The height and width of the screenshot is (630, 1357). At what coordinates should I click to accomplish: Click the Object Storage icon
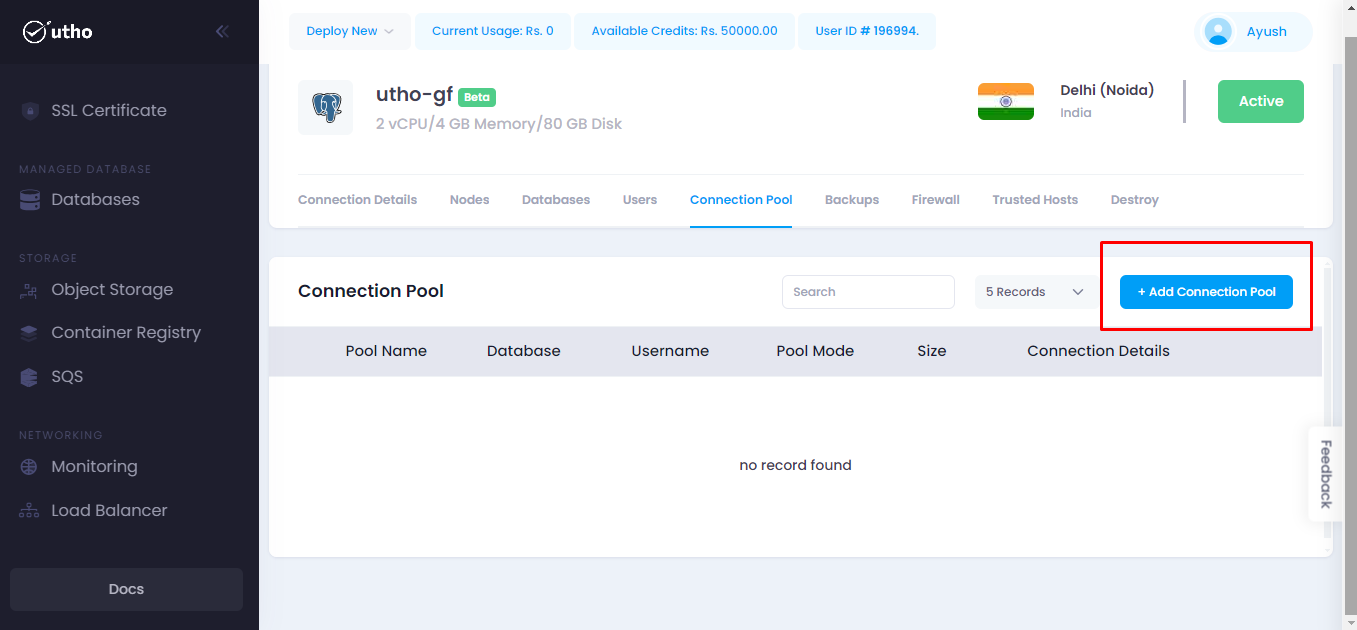point(30,290)
